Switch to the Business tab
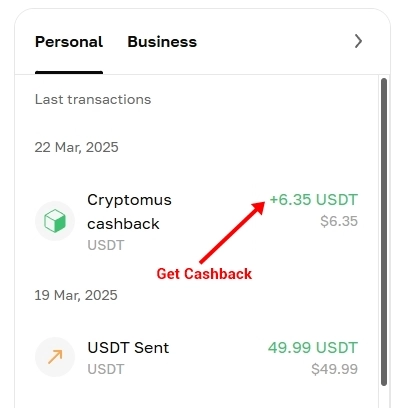Viewport: 412px width, 408px height. tap(162, 42)
